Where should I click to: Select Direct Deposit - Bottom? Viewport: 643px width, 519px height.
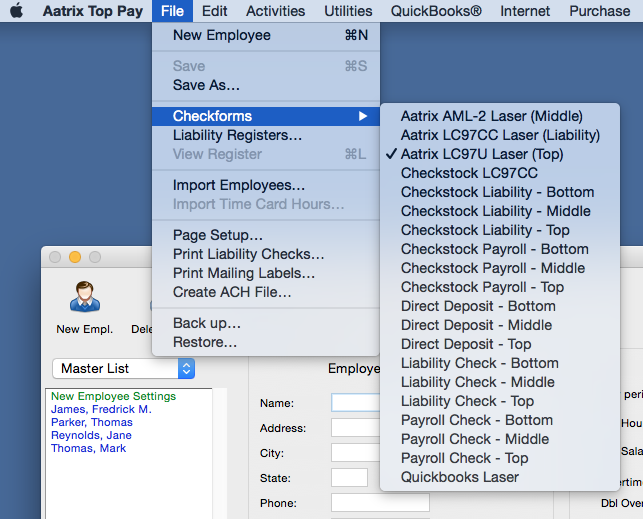point(500,306)
